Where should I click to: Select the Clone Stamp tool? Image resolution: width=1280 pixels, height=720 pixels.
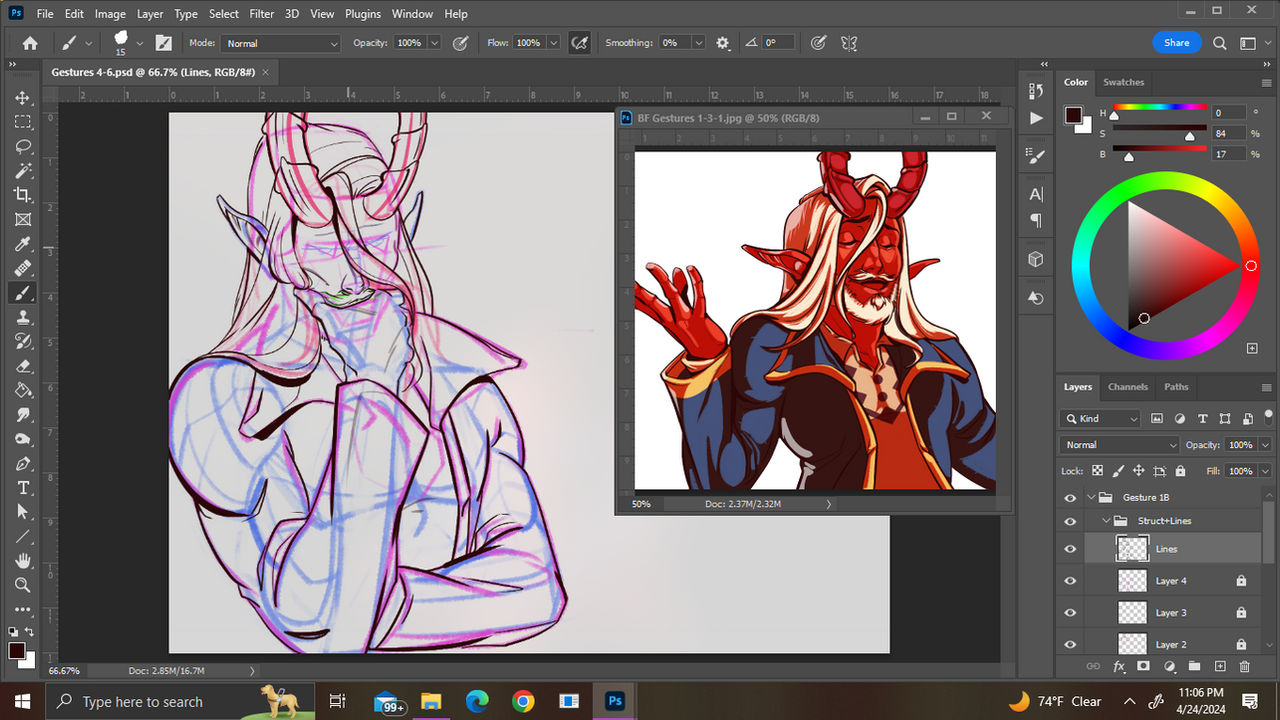22,317
